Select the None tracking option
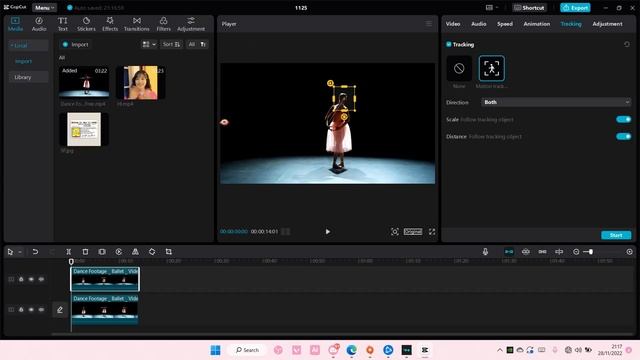Screen dimensions: 640x360 [459, 68]
